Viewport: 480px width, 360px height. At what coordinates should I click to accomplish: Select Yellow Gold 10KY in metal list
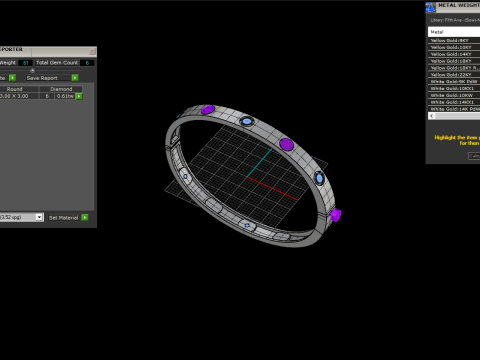[454, 47]
